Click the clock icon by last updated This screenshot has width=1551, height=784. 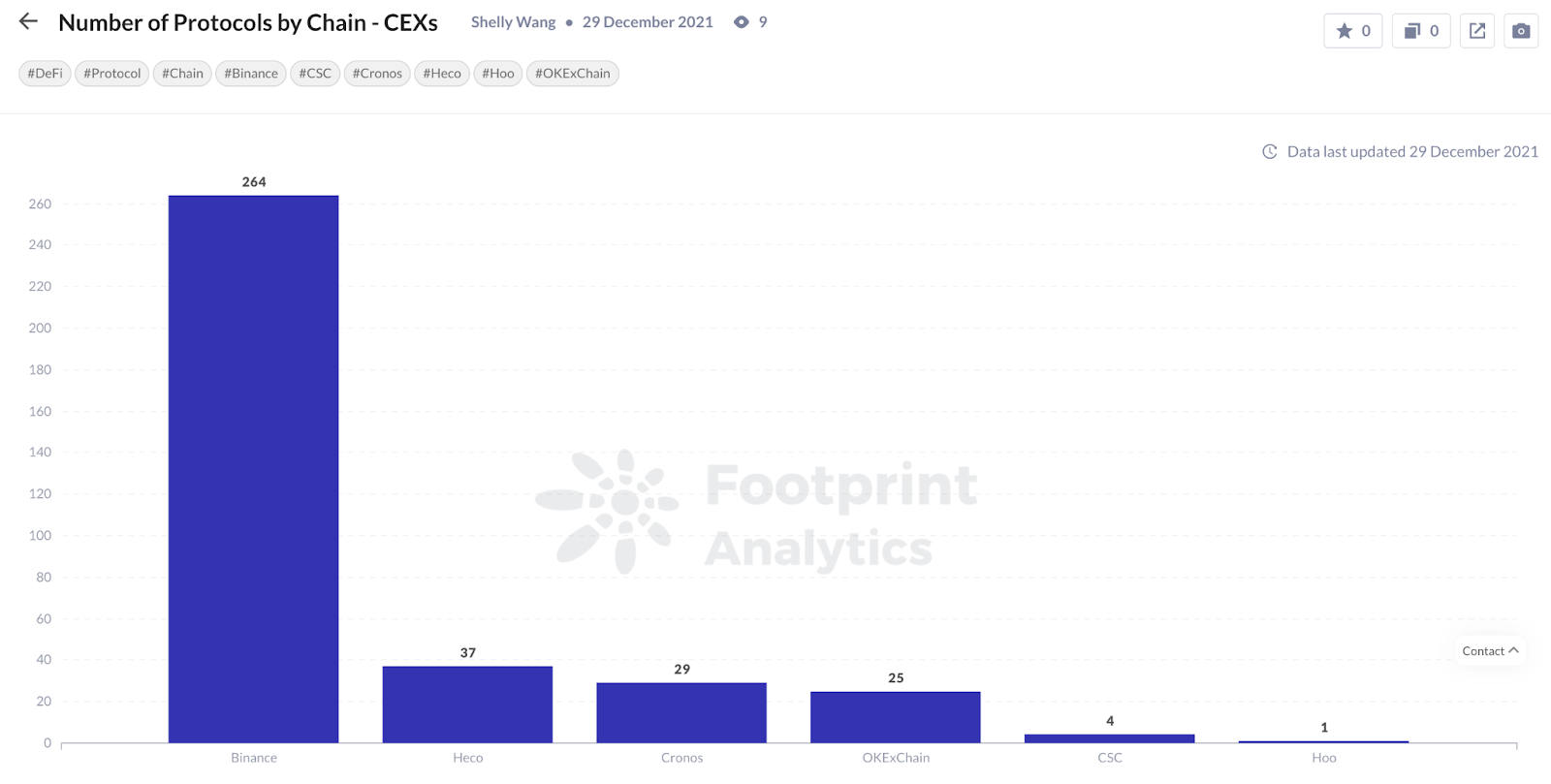coord(1270,152)
